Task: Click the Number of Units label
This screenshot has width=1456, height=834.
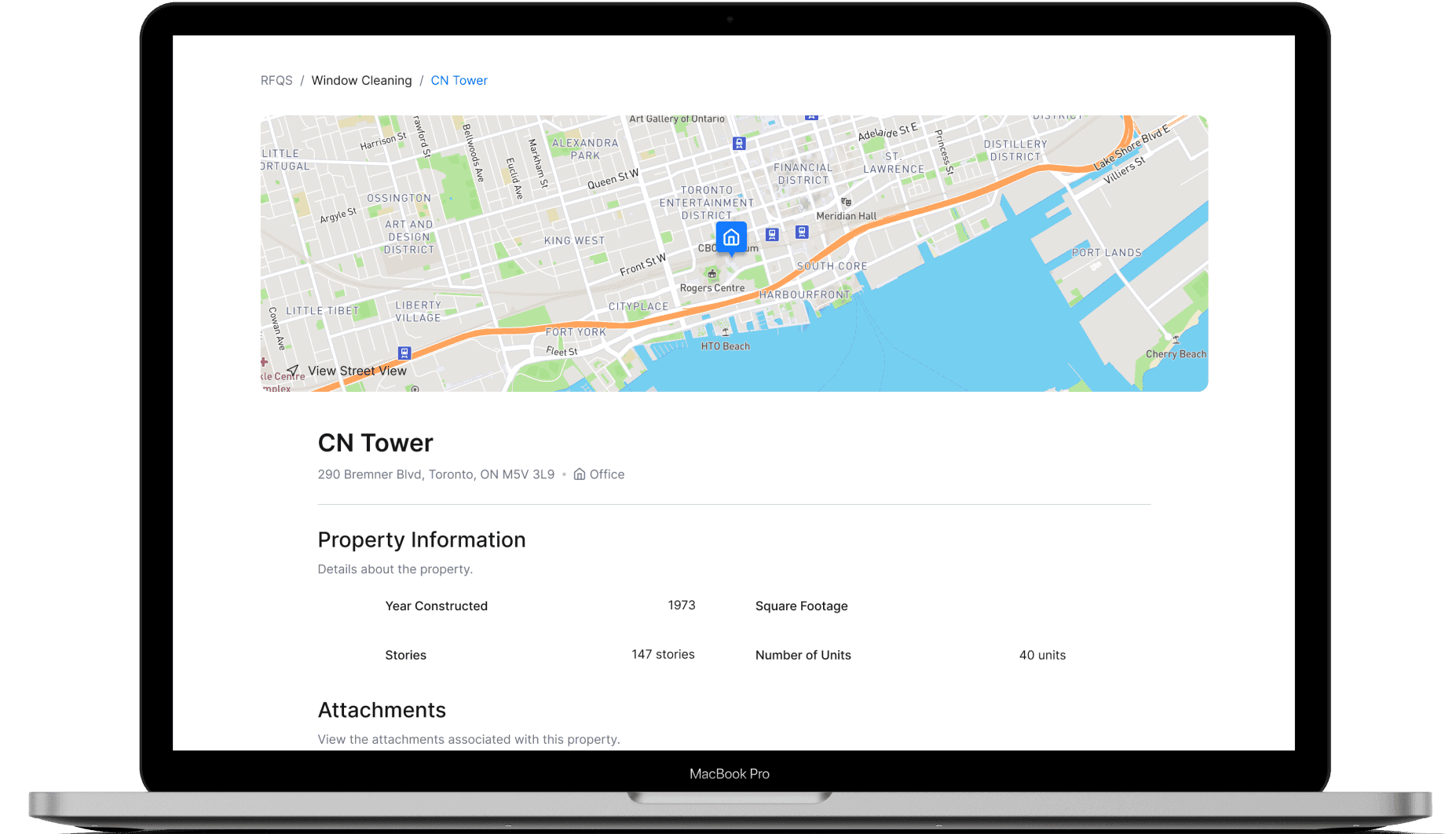Action: [x=803, y=655]
